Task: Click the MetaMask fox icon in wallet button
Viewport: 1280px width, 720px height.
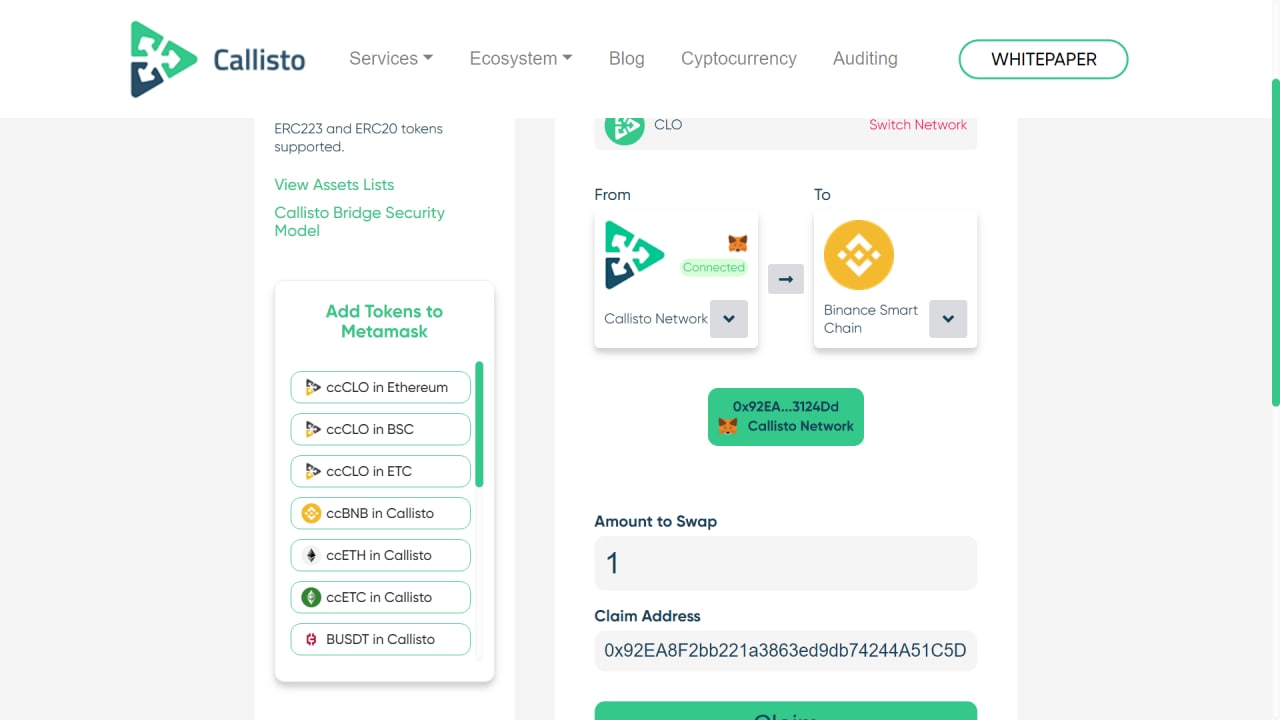Action: point(728,426)
